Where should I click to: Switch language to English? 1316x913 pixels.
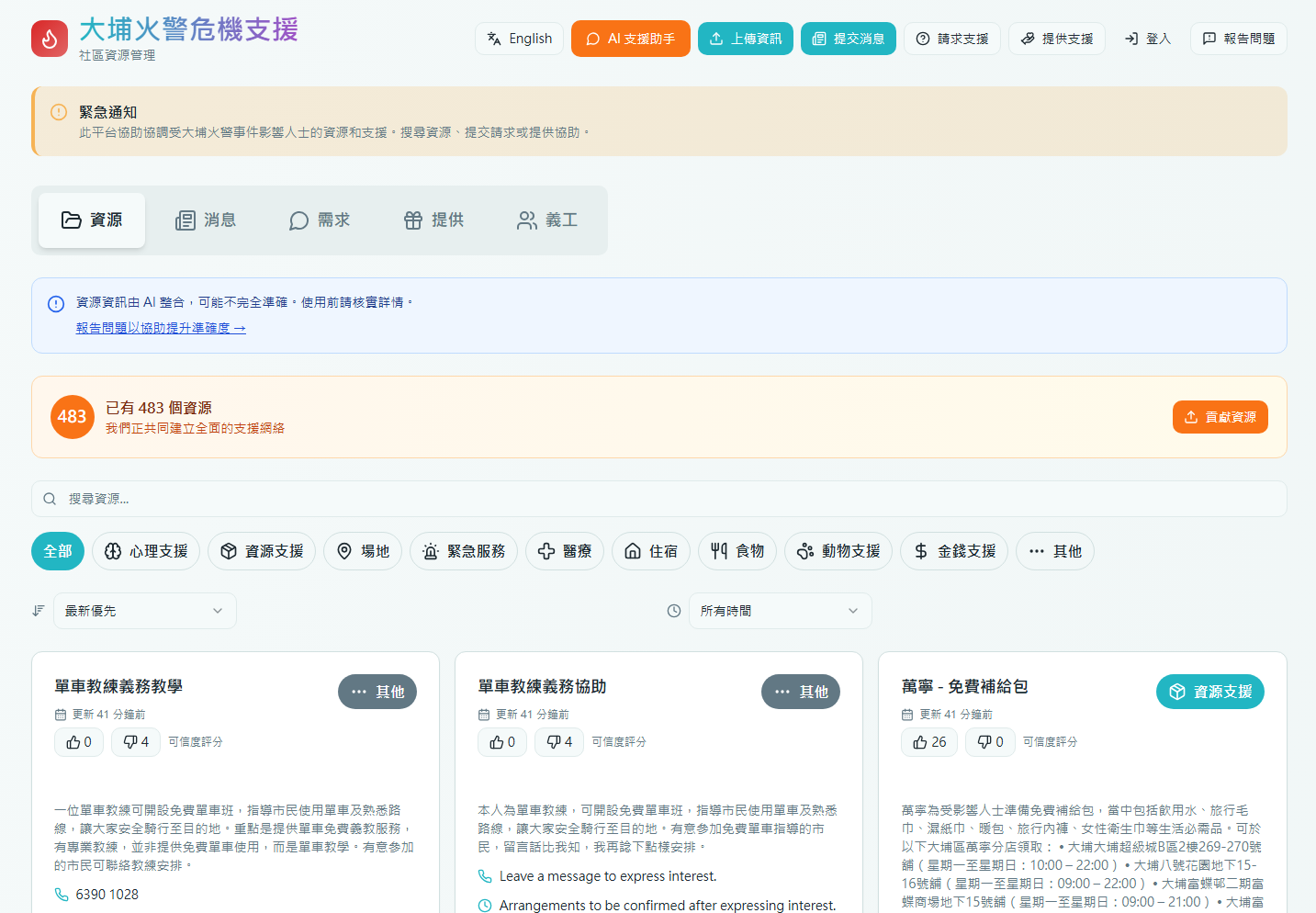click(x=519, y=39)
